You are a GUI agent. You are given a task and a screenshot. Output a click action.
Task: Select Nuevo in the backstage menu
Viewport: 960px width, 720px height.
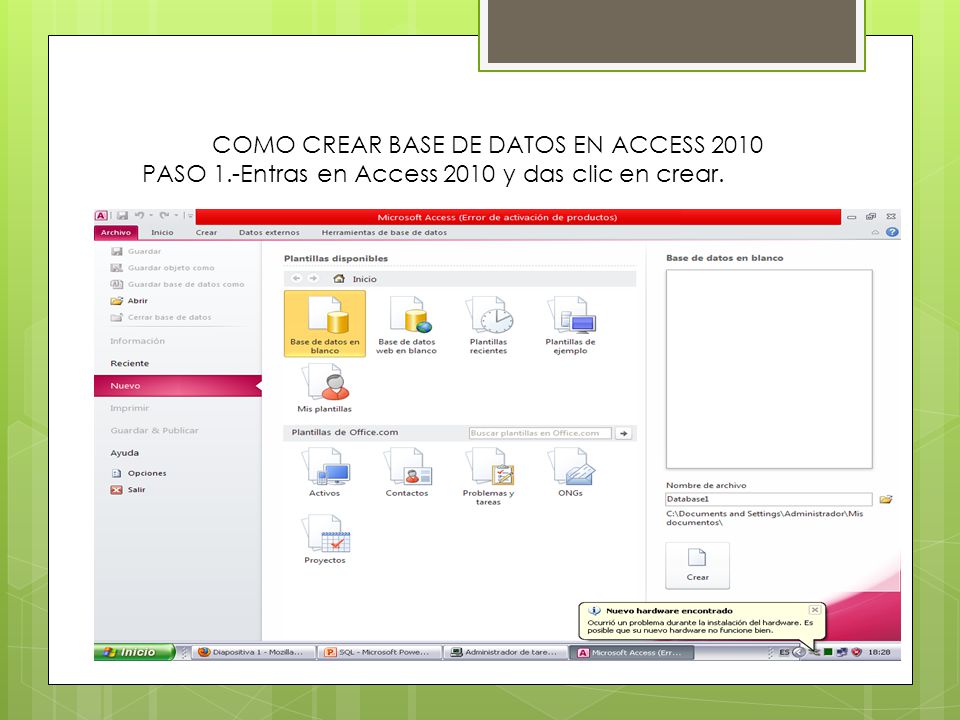coord(178,386)
